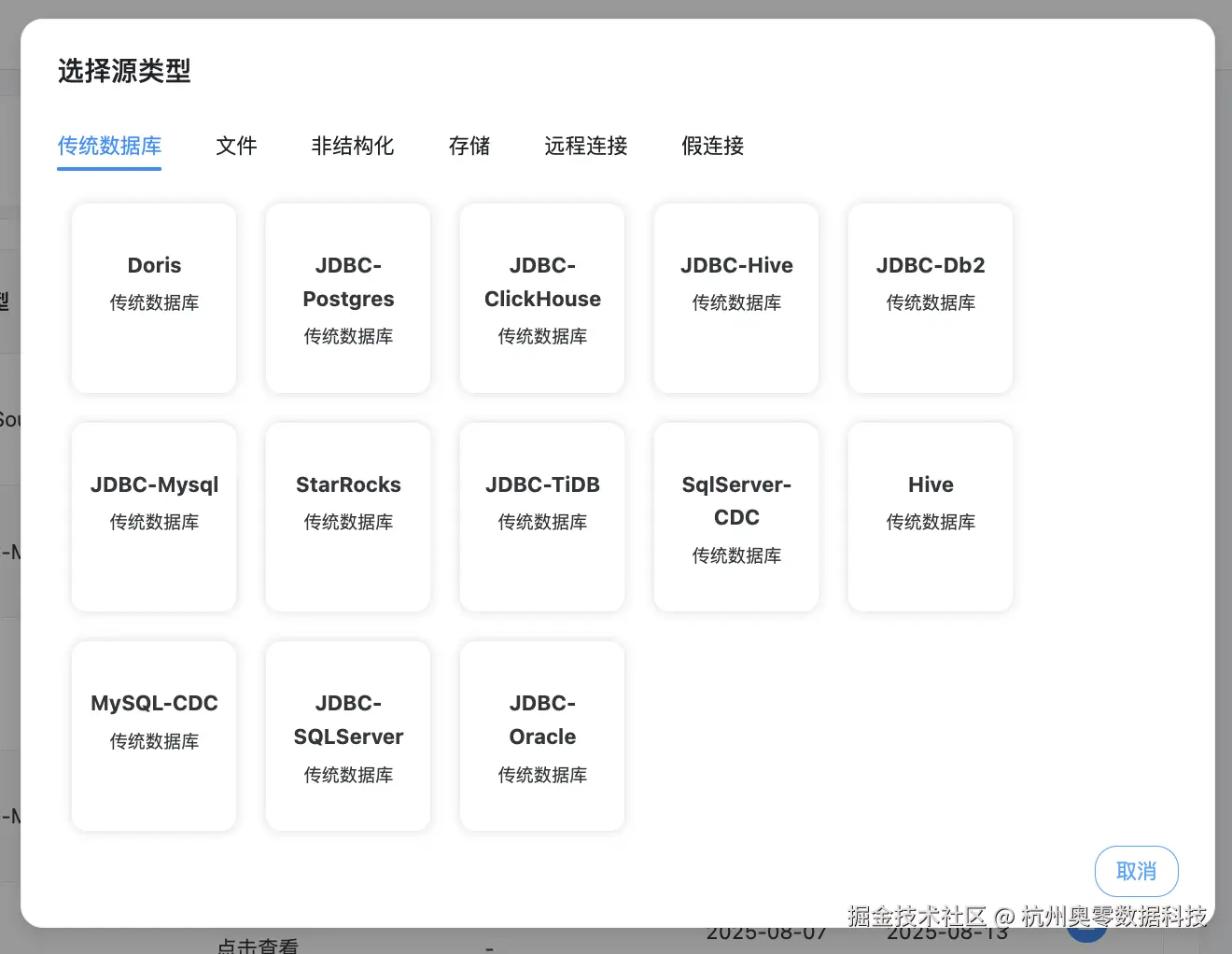
Task: Select the JDBC-TiDB source card
Action: tap(542, 517)
